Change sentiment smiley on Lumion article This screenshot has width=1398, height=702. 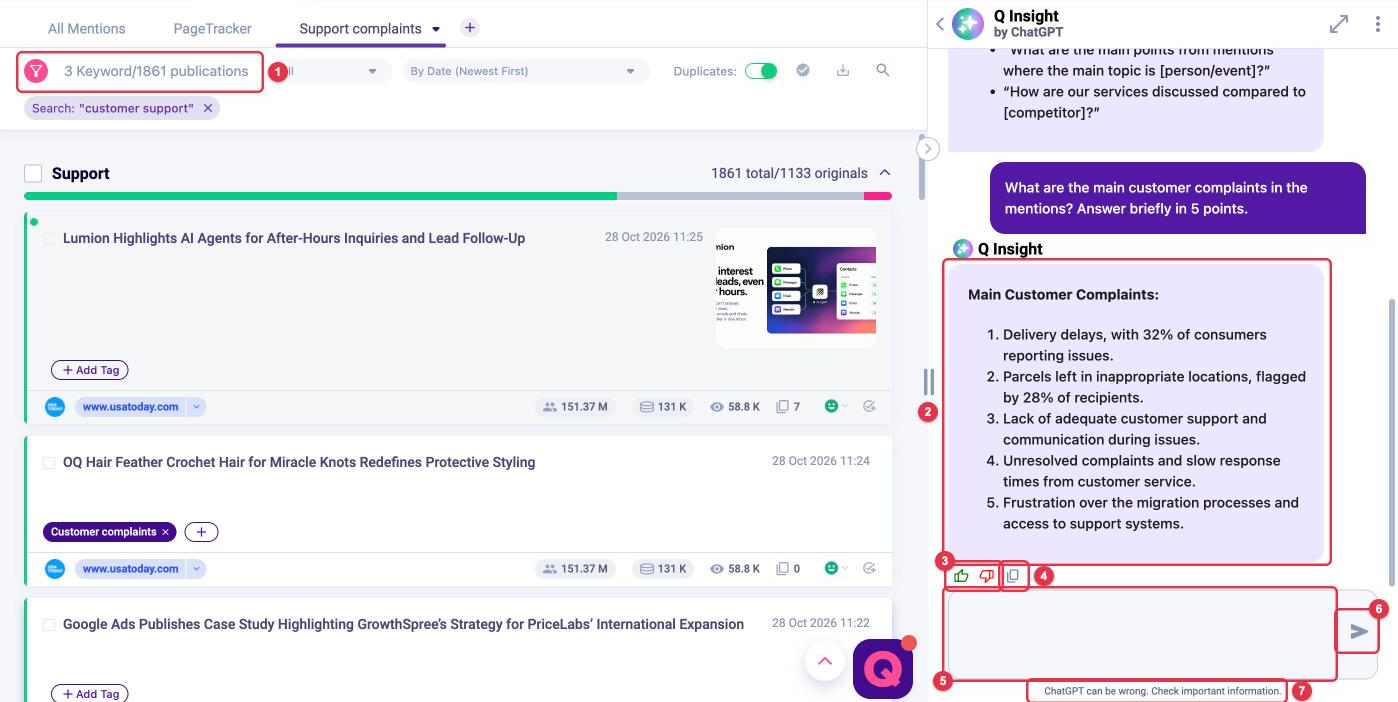point(834,407)
